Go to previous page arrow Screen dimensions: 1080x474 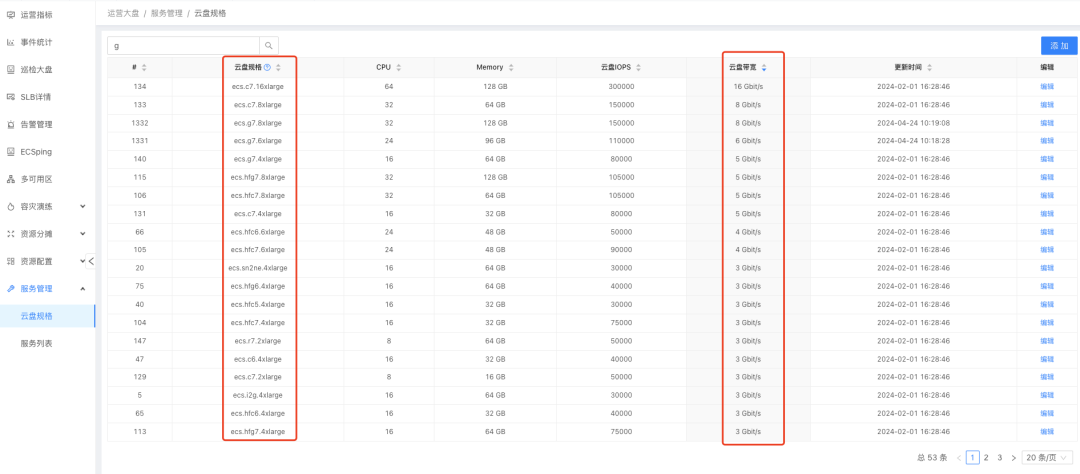pos(959,457)
